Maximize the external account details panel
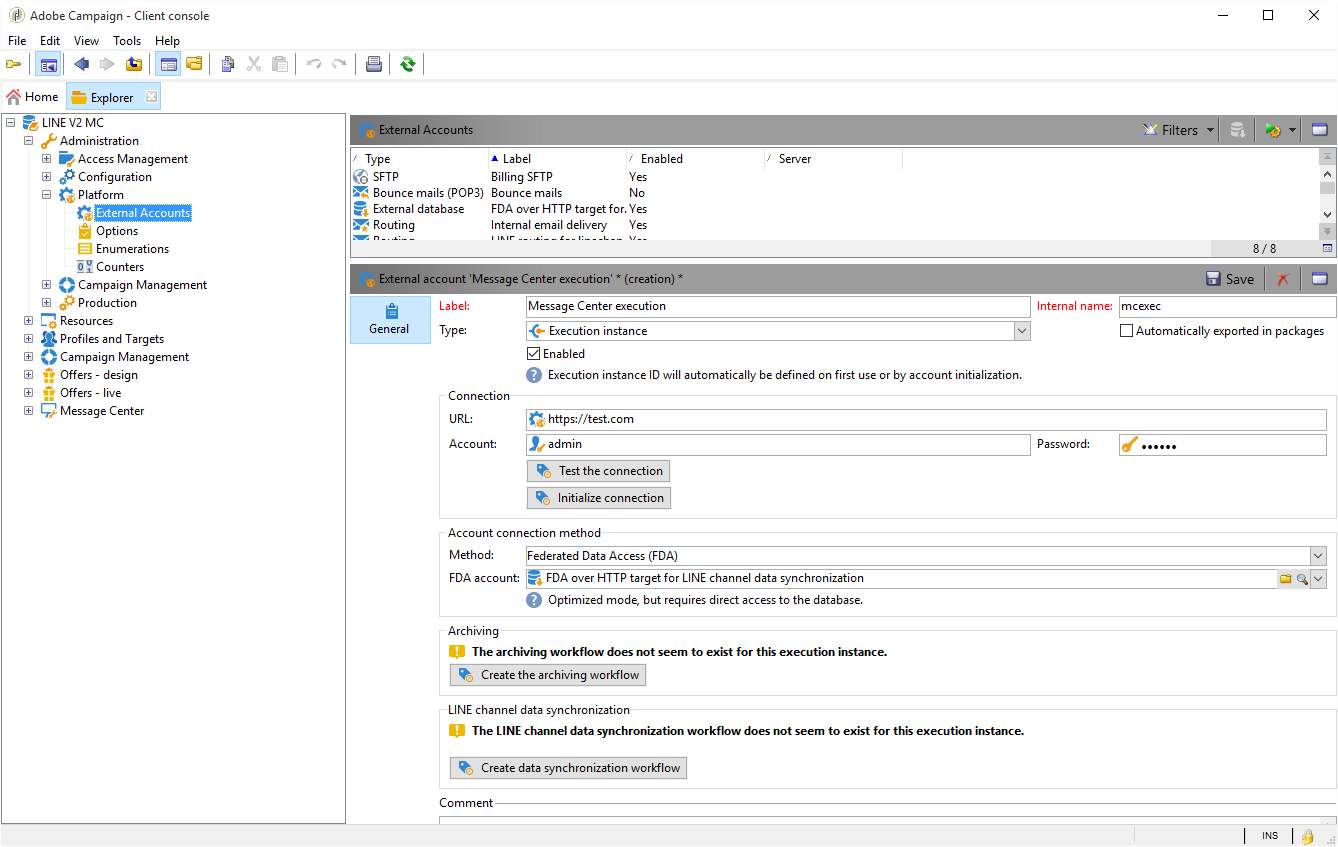This screenshot has height=847, width=1338. [x=1319, y=279]
